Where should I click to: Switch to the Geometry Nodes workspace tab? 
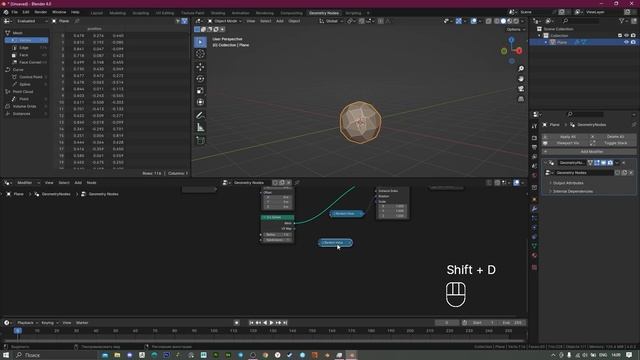tap(324, 13)
